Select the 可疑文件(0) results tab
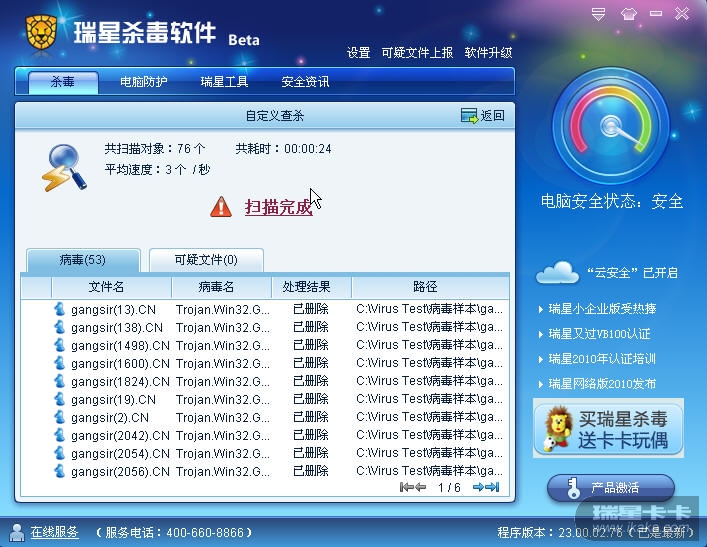 pyautogui.click(x=206, y=260)
